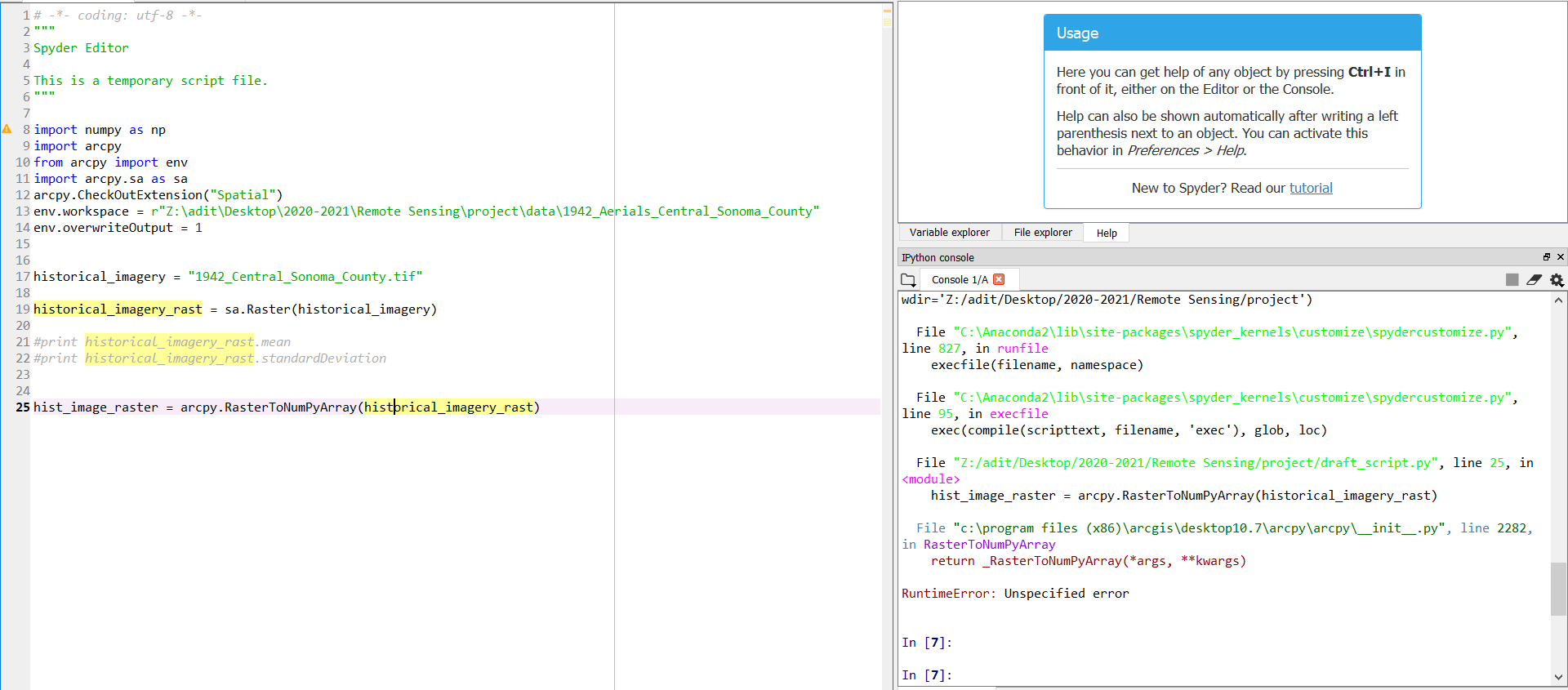Open the console tab browser folder icon

coord(908,280)
